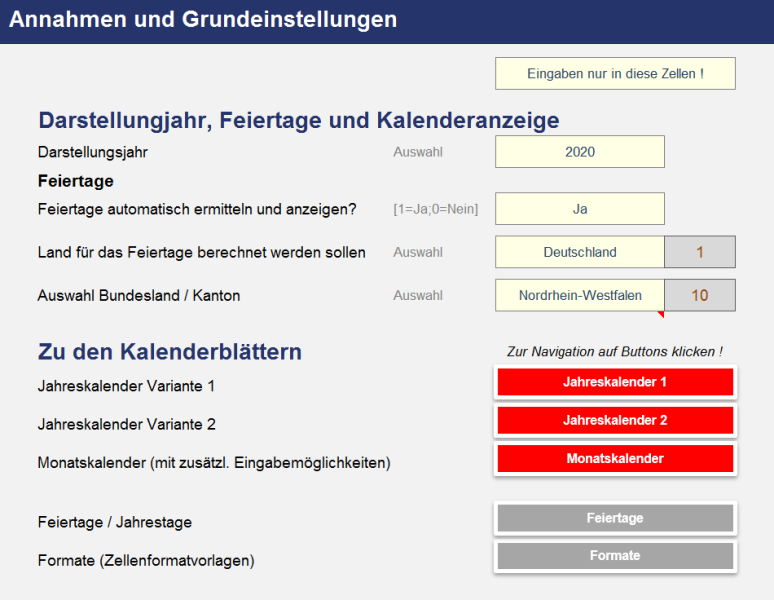The image size is (774, 600).
Task: Click the gray cell with value 10
Action: tap(700, 295)
